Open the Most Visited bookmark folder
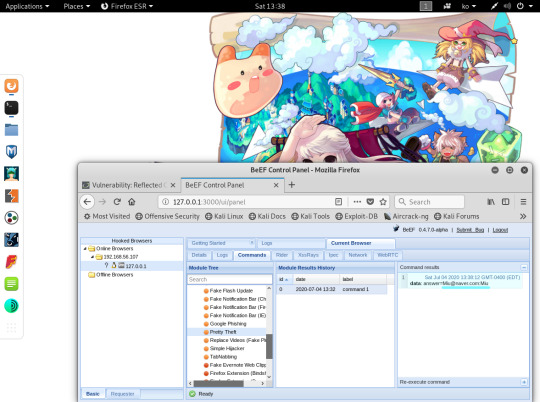Image resolution: width=540 pixels, height=402 pixels. 107,216
